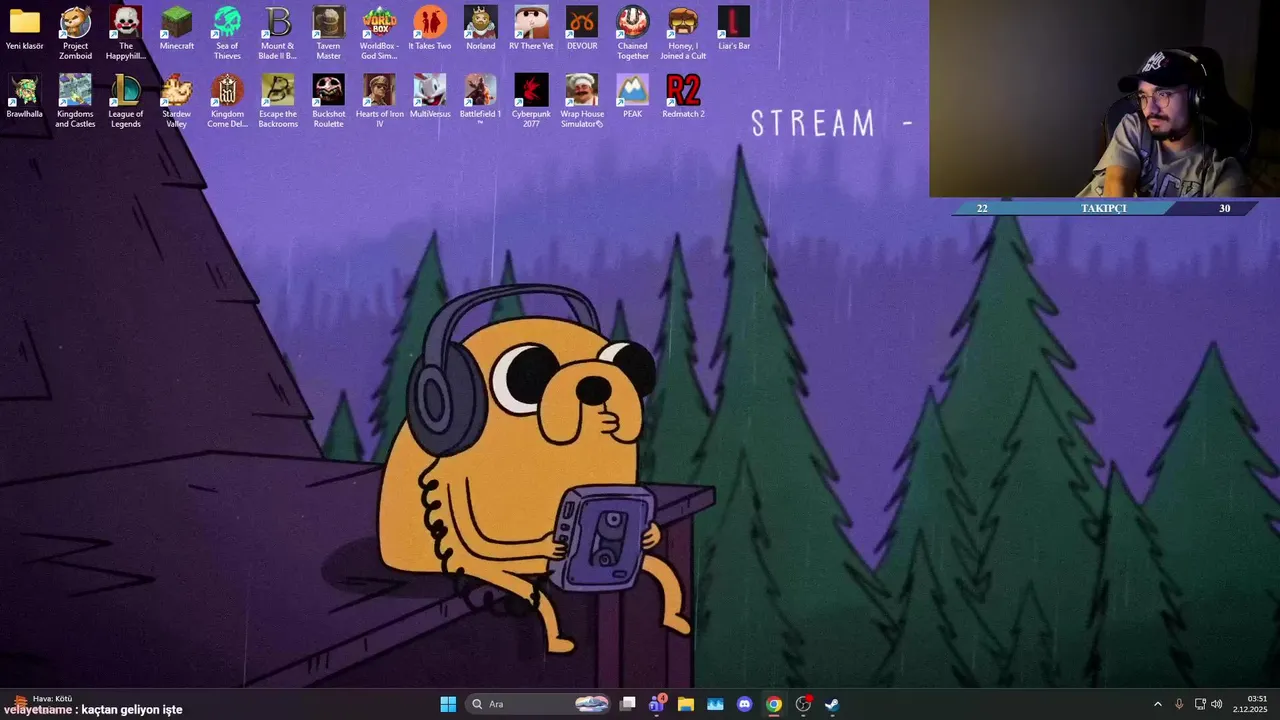This screenshot has width=1280, height=720.
Task: Open network settings tray icon
Action: 1200,704
